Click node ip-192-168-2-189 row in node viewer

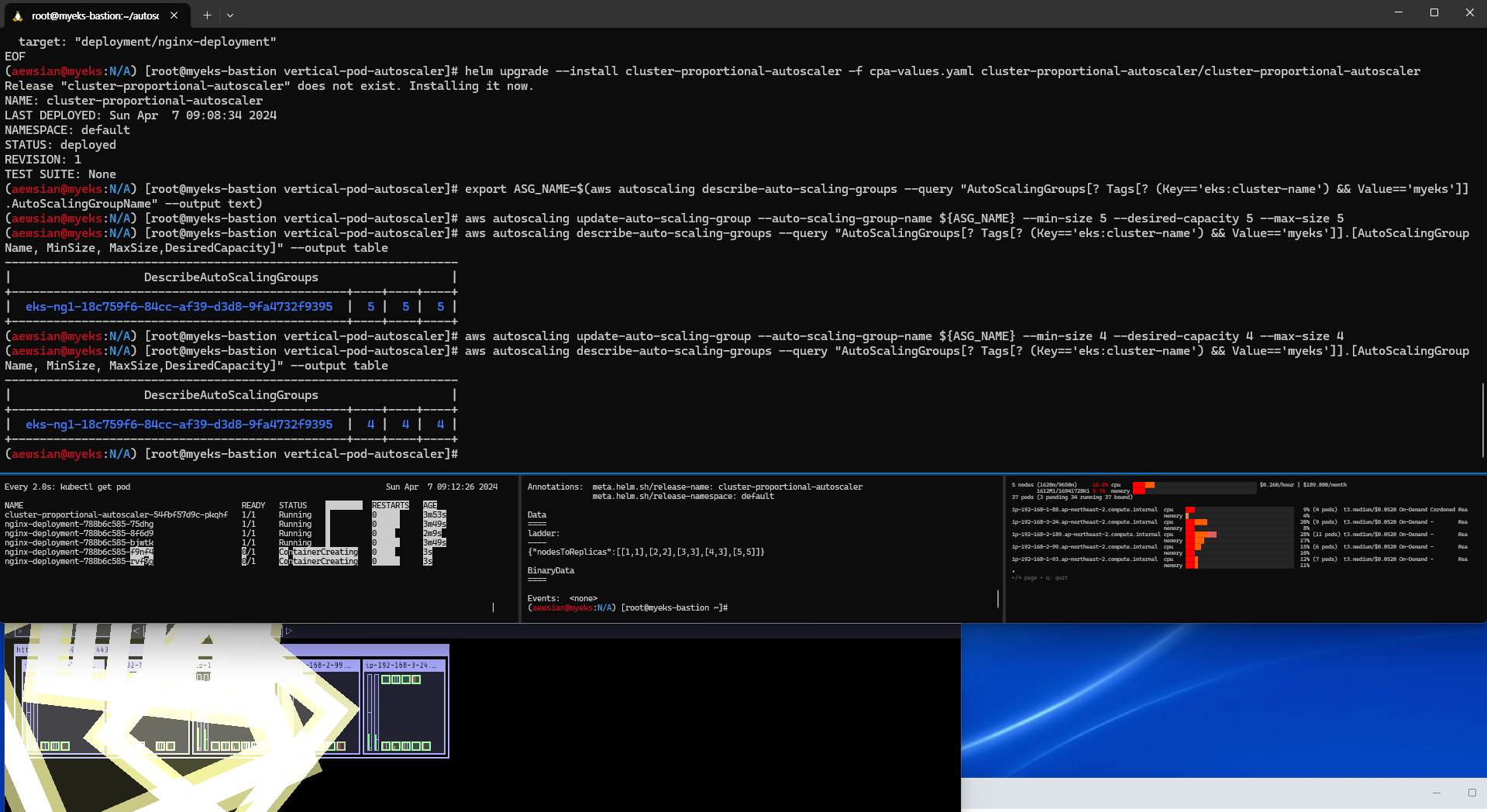coord(1240,536)
